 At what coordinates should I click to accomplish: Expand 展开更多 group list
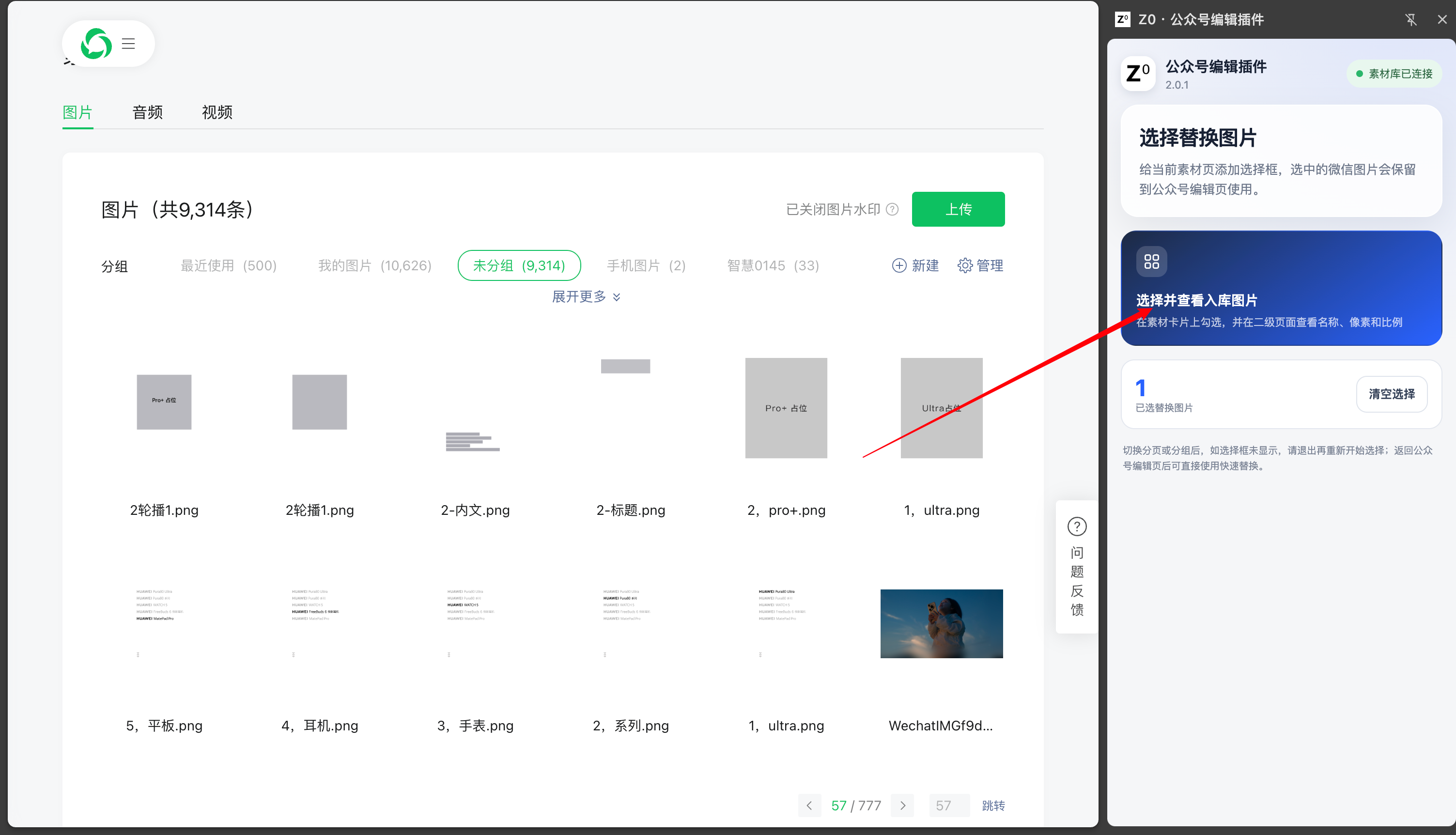[586, 296]
